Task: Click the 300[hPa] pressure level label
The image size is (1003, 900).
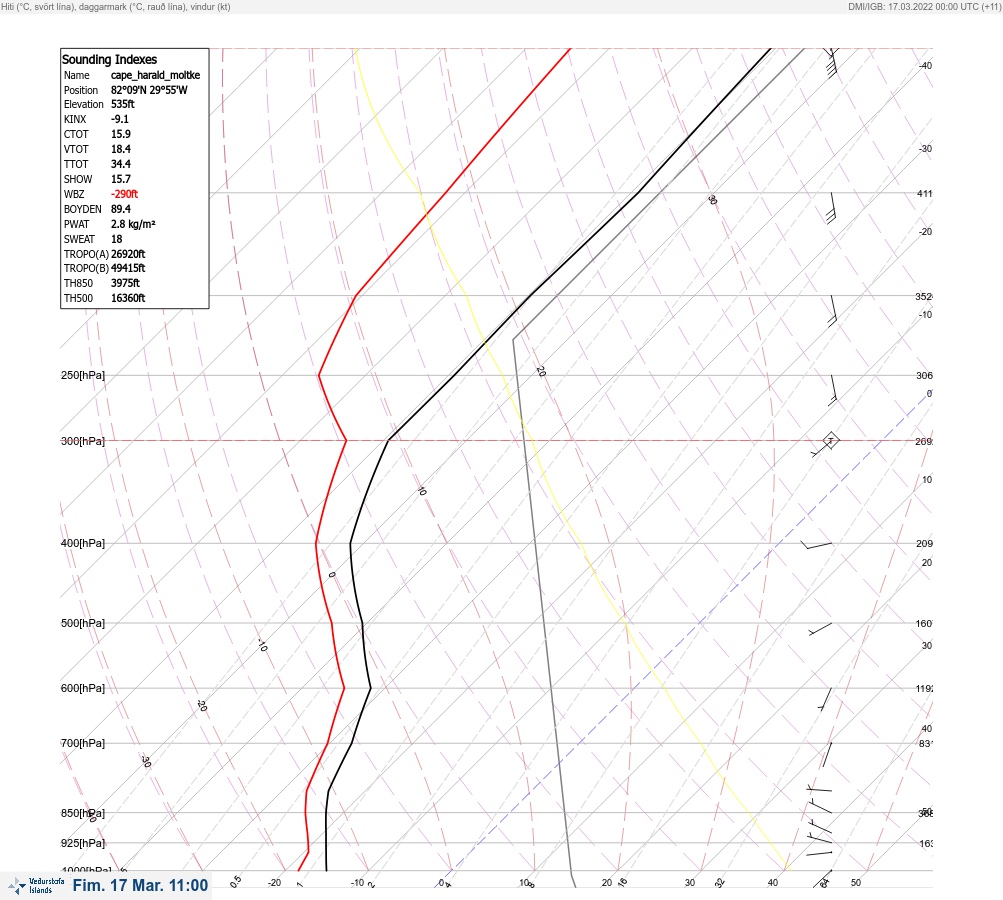Action: click(x=83, y=441)
